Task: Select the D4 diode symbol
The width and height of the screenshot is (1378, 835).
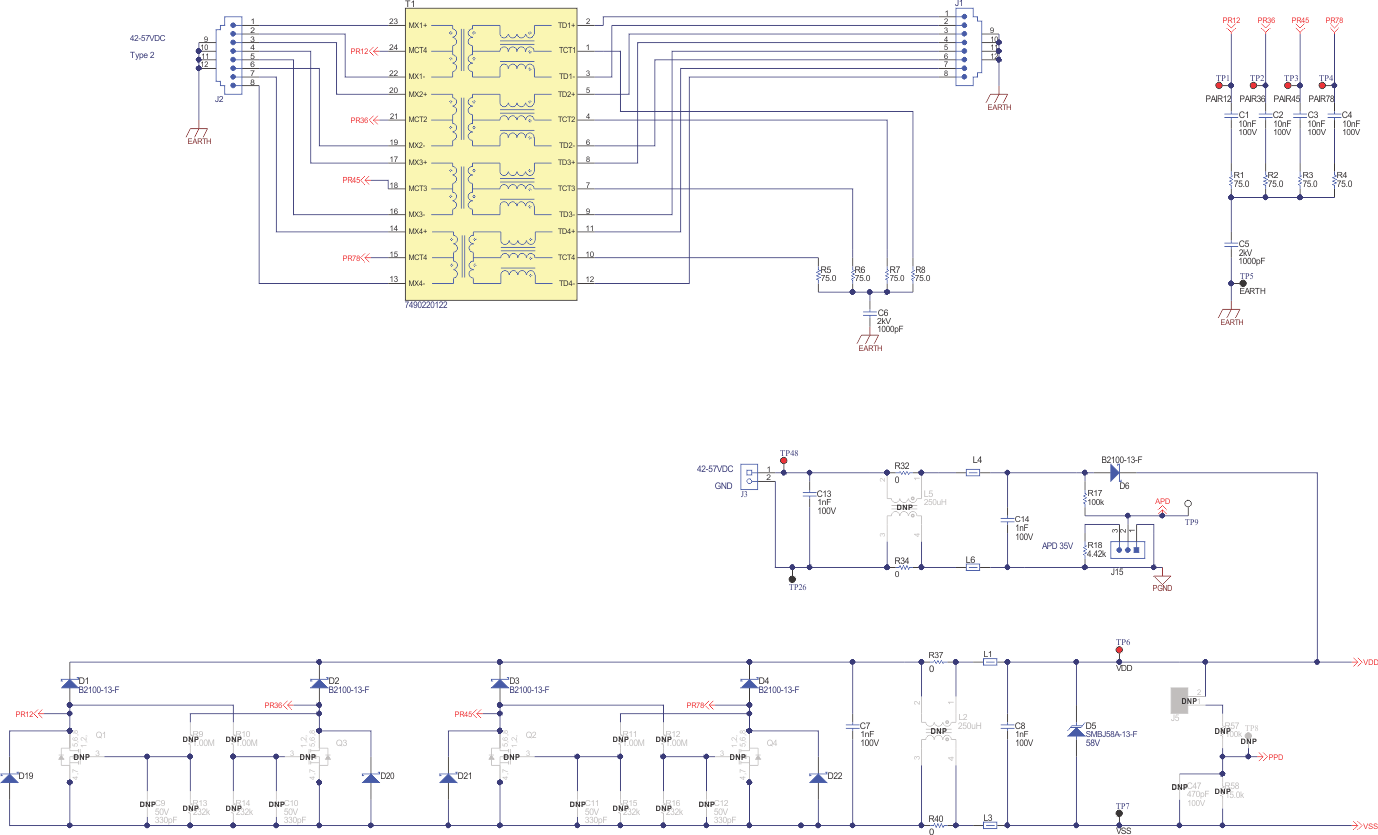Action: tap(749, 683)
